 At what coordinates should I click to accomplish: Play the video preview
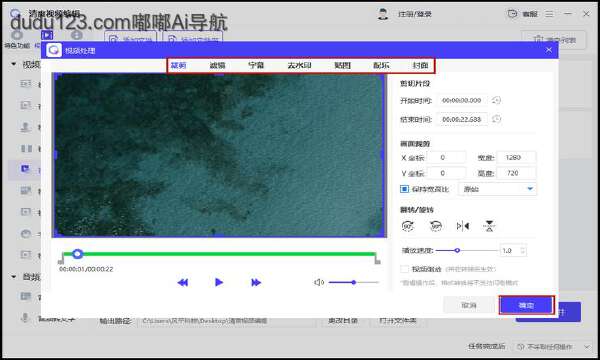[219, 282]
